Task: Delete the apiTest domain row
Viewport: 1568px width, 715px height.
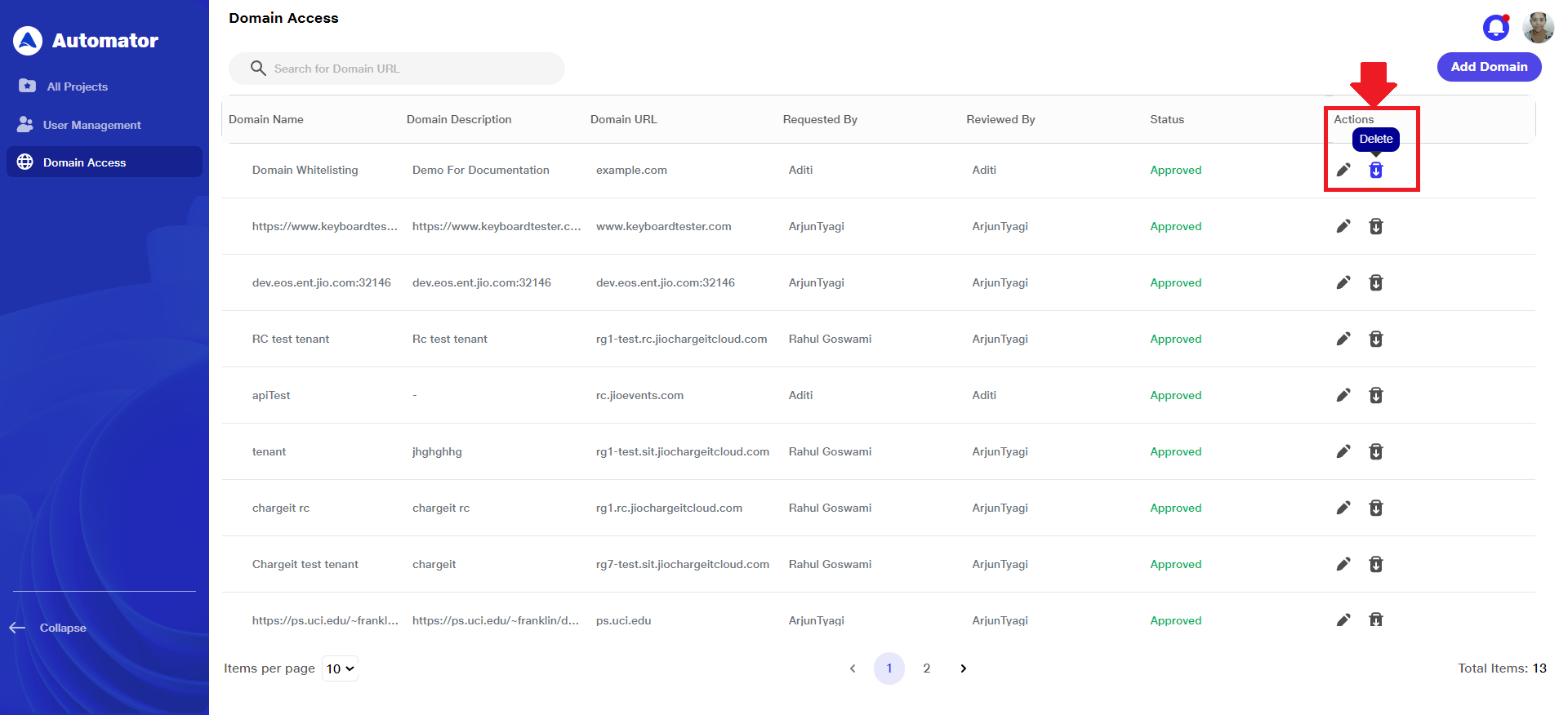Action: click(x=1376, y=395)
